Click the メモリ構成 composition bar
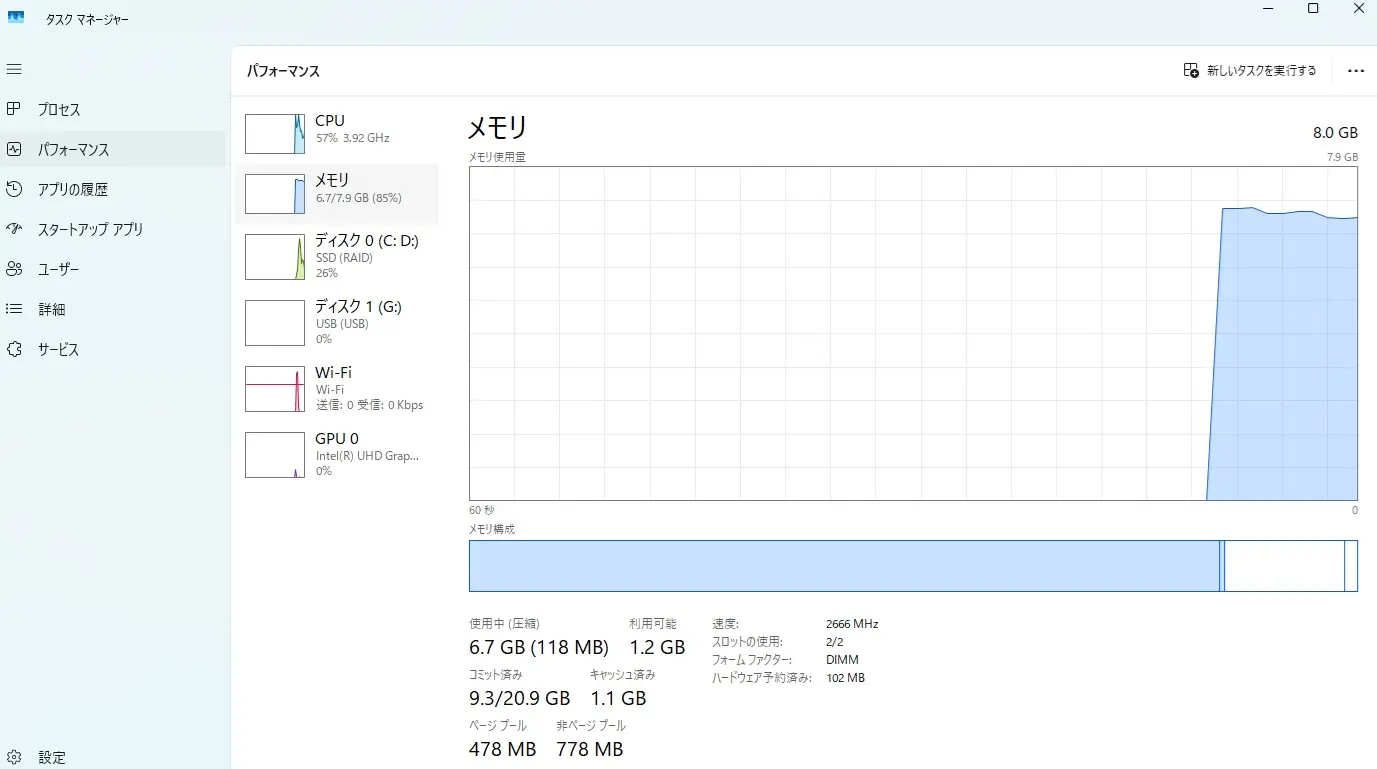This screenshot has width=1377, height=769. [913, 566]
